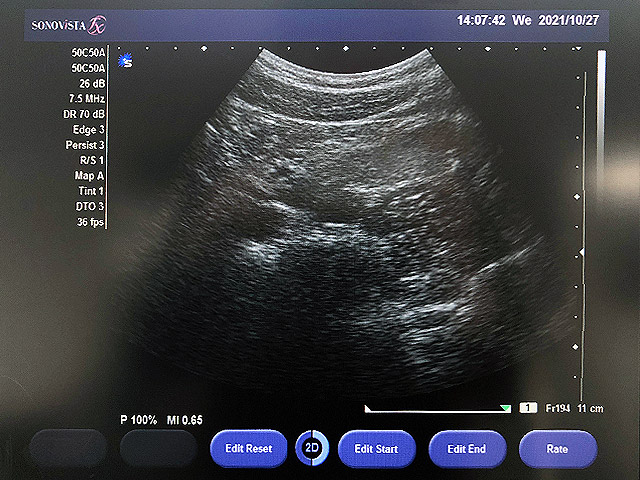Screen dimensions: 640x480
Task: Click the 7.5 MHz frequency value
Action: tap(87, 99)
